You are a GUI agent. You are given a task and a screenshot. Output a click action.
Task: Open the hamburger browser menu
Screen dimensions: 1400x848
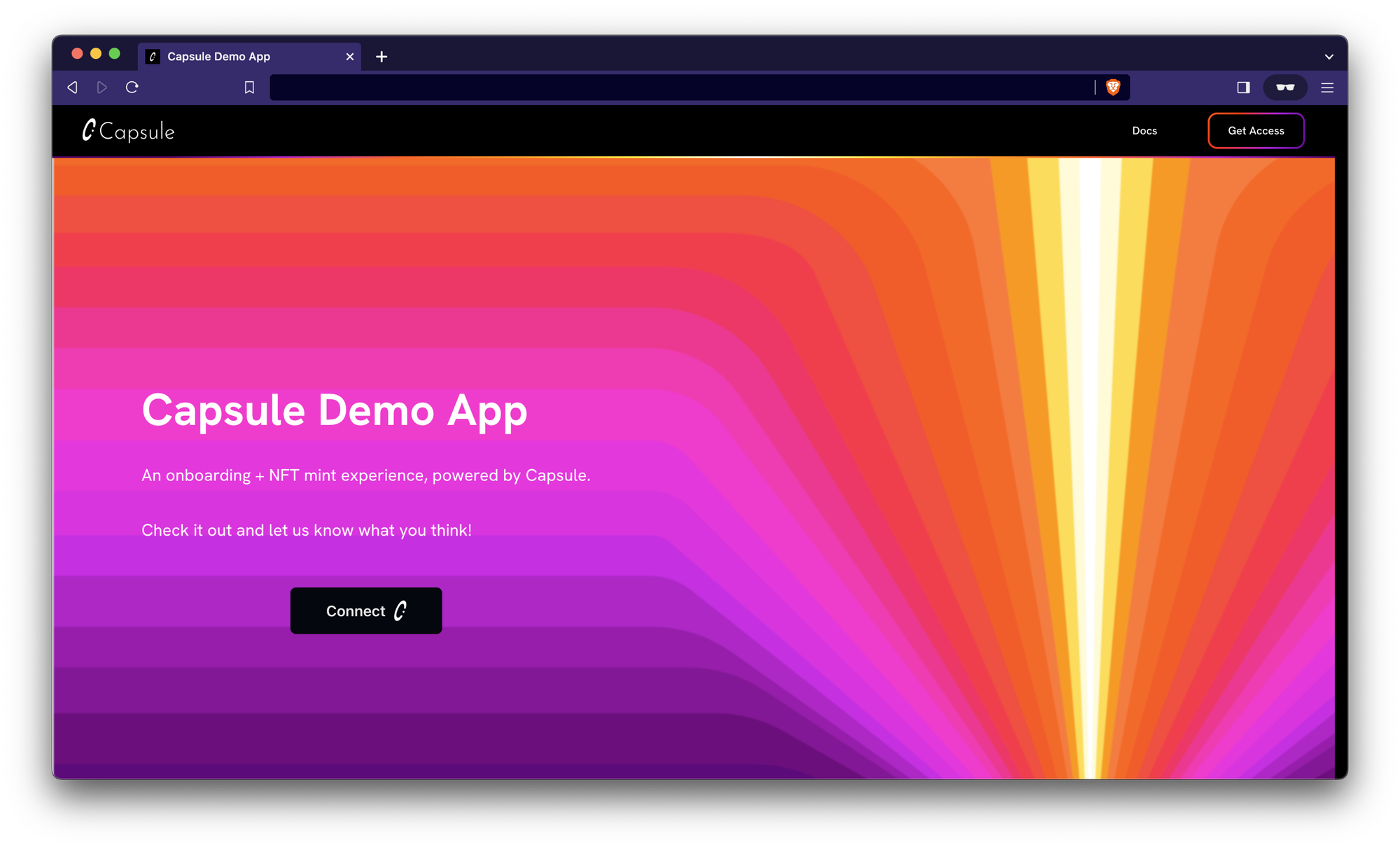point(1327,88)
